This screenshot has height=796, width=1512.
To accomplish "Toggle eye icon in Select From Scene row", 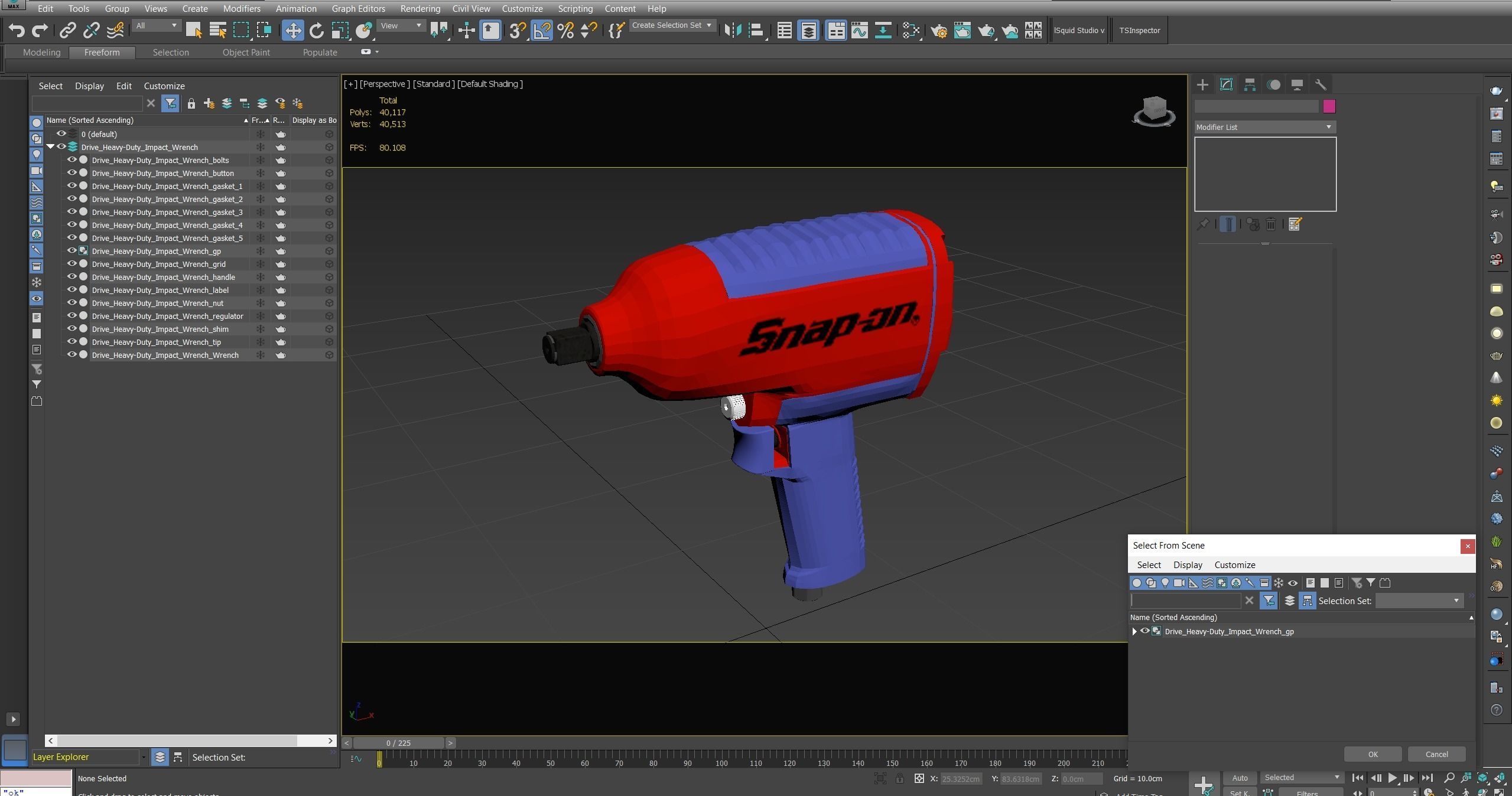I will coord(1144,631).
